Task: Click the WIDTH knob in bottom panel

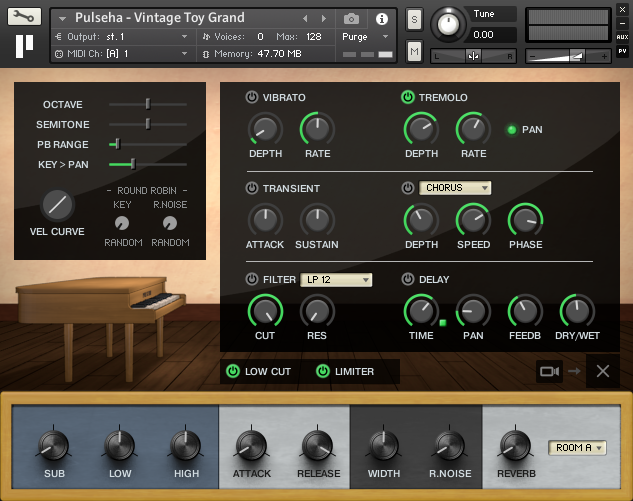Action: (384, 445)
